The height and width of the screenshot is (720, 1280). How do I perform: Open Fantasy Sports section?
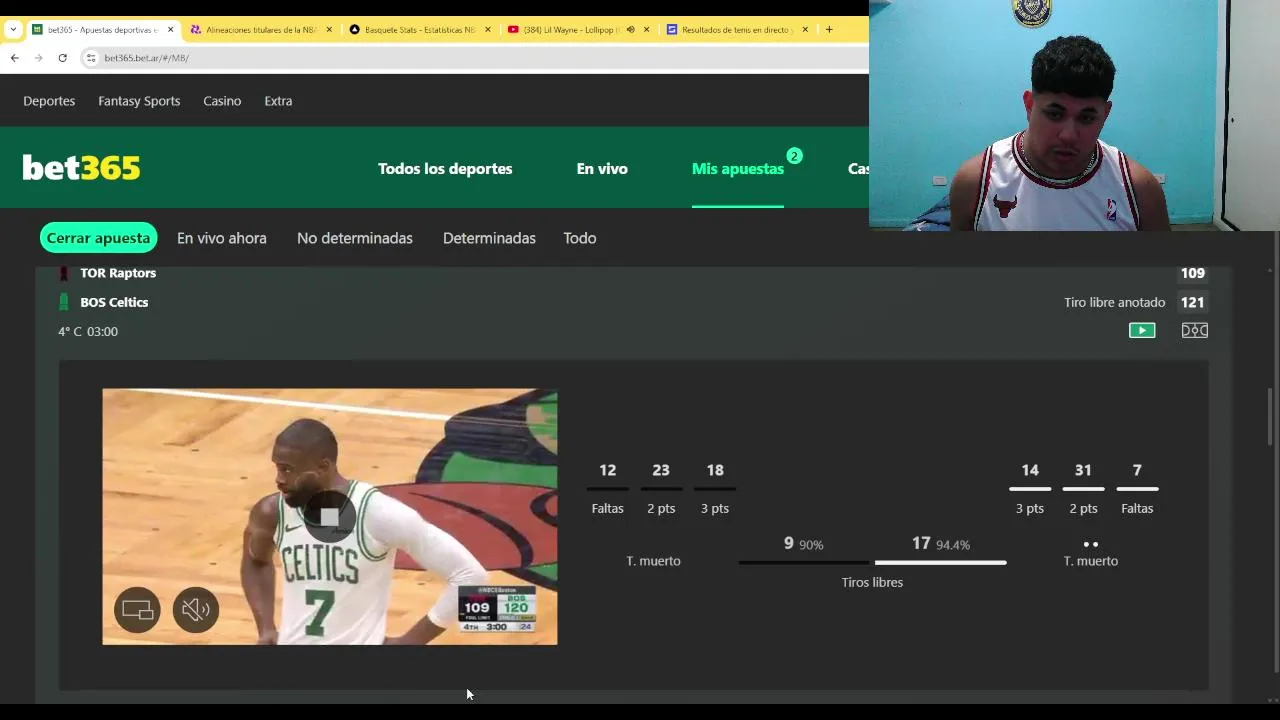139,101
